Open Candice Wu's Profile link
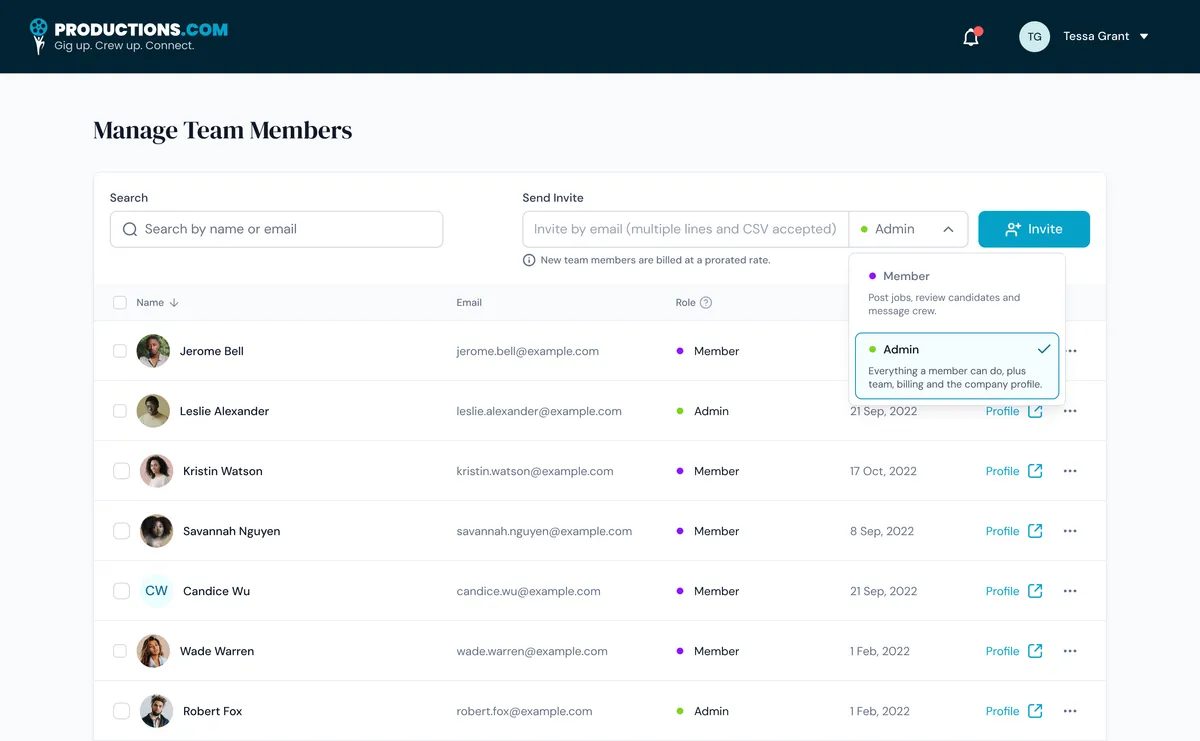Image resolution: width=1200 pixels, height=741 pixels. [1002, 591]
